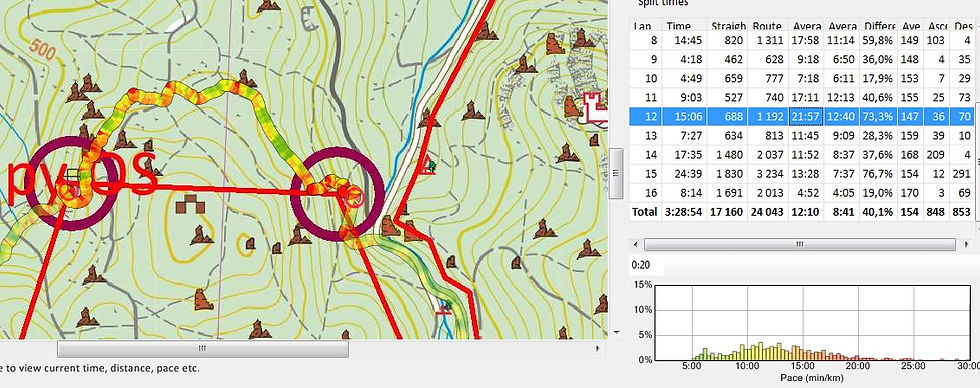The image size is (980, 388).
Task: Click the three brown building squares on map
Action: click(x=189, y=204)
